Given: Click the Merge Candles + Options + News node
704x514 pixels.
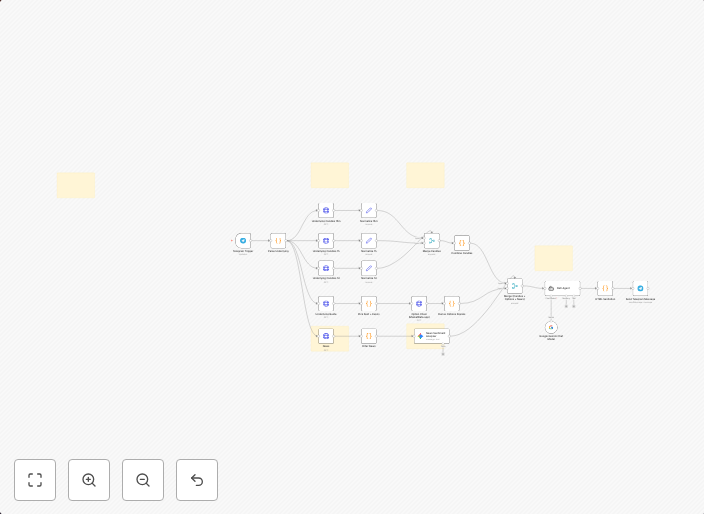Looking at the screenshot, I should [515, 286].
